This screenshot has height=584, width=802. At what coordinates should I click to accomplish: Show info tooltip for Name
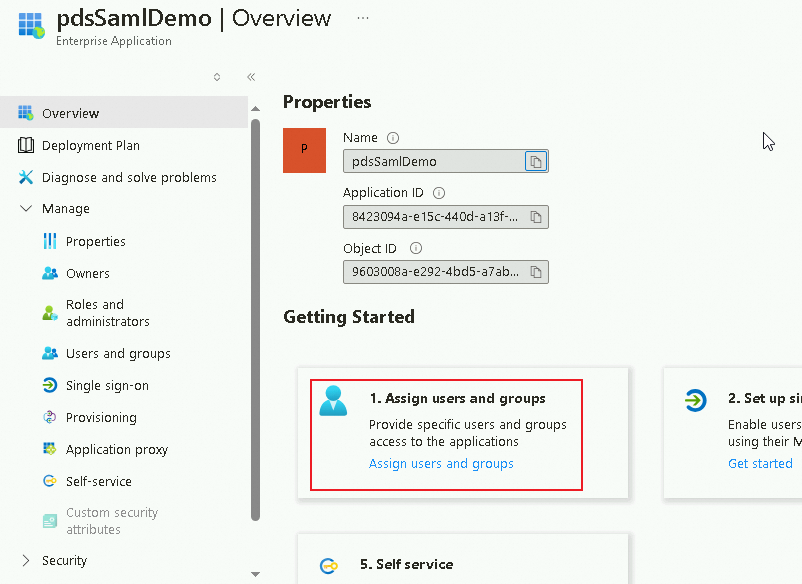[393, 138]
